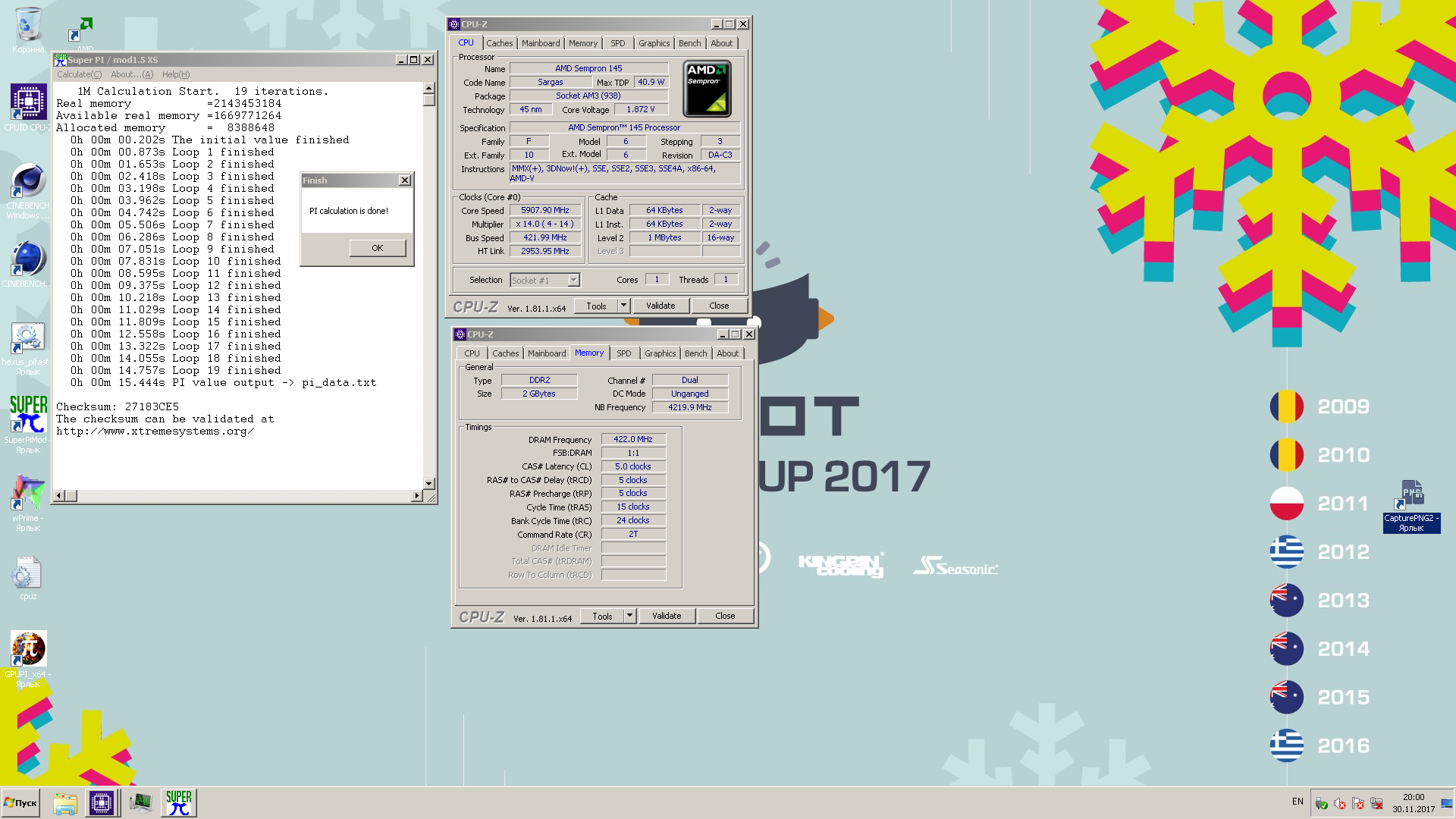Click the green shield tray icon

pos(1322,803)
